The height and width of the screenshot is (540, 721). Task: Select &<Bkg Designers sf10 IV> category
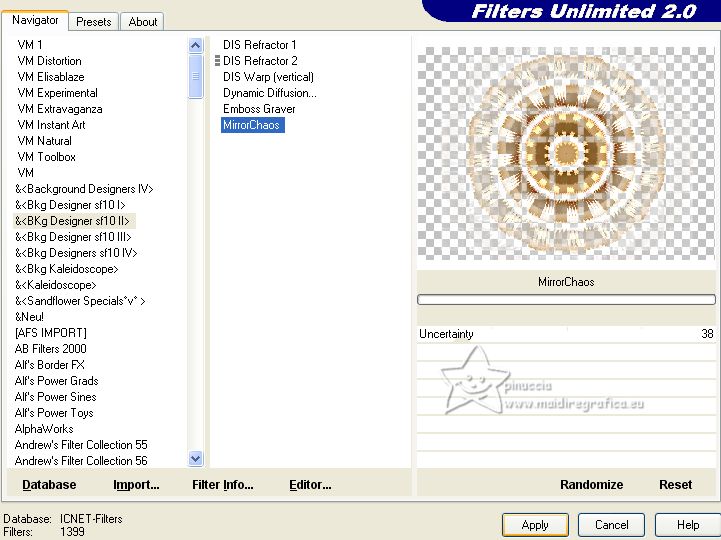pyautogui.click(x=76, y=253)
